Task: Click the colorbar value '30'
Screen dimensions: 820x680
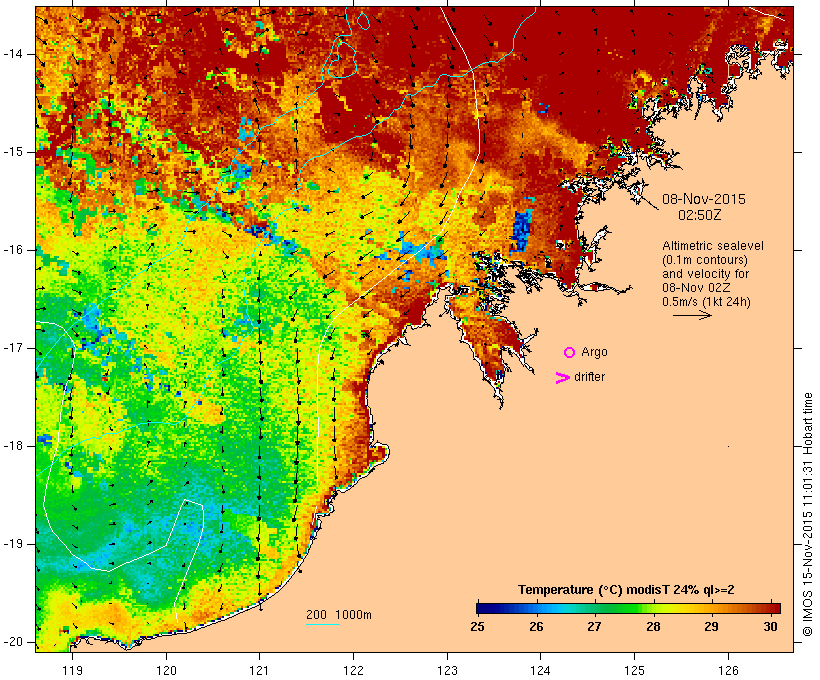Action: click(770, 627)
